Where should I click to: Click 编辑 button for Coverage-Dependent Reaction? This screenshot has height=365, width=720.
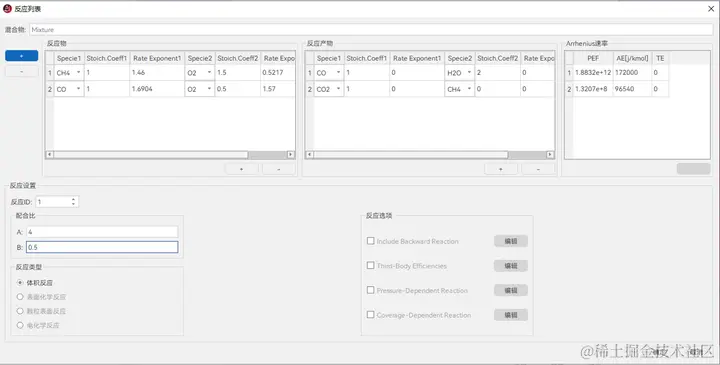511,315
